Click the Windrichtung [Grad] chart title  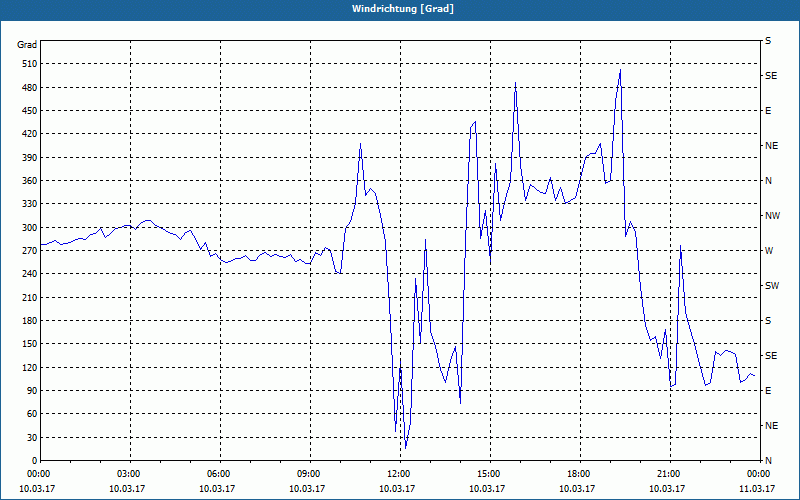pos(403,9)
